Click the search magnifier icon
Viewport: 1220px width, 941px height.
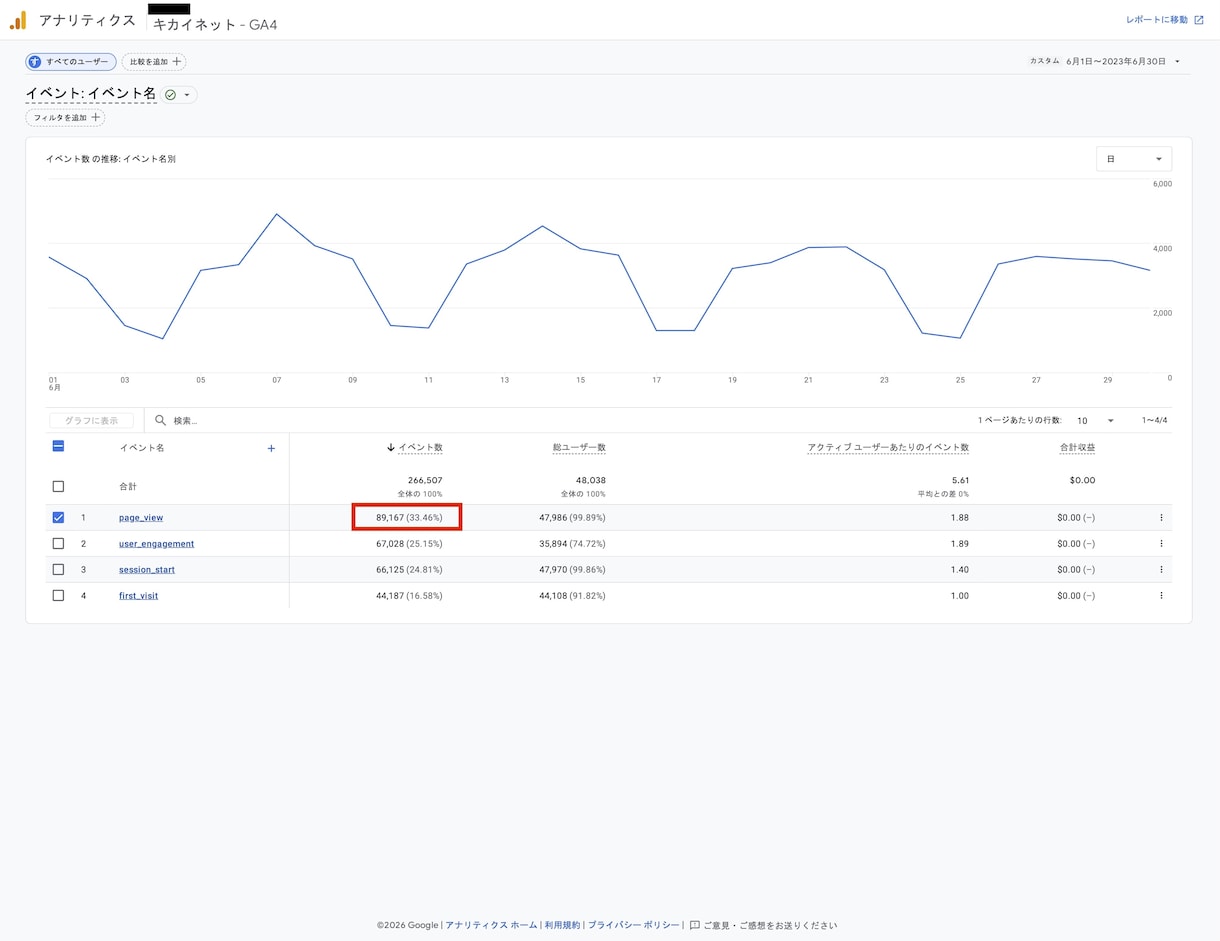(160, 421)
